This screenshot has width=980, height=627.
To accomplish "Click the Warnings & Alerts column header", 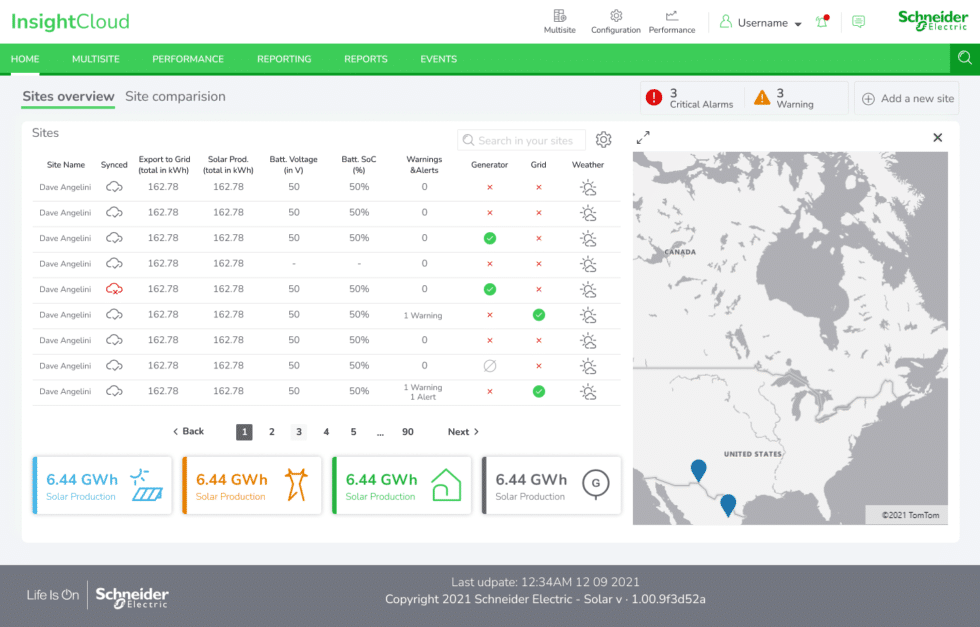I will (x=424, y=164).
